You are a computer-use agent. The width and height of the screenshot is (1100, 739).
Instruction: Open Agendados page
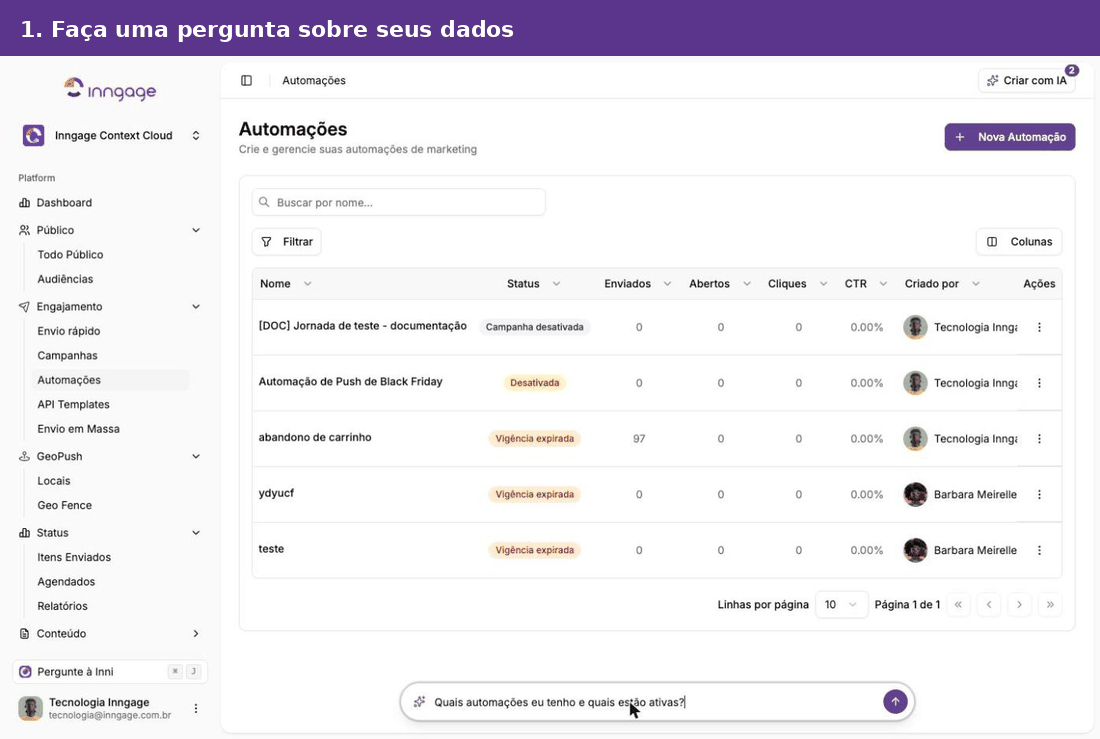coord(66,582)
